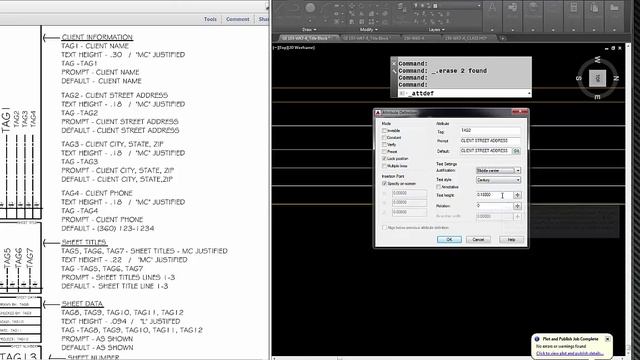Click Help in Attribute Definition dialog

tap(511, 240)
